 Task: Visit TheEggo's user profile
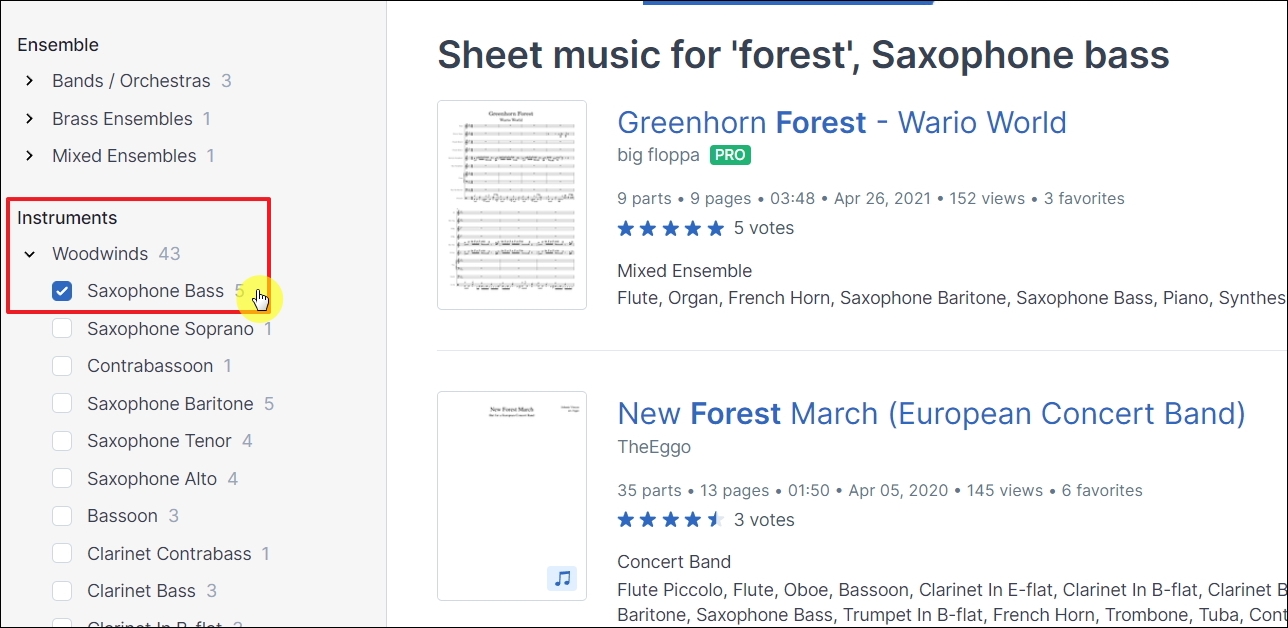pyautogui.click(x=654, y=447)
